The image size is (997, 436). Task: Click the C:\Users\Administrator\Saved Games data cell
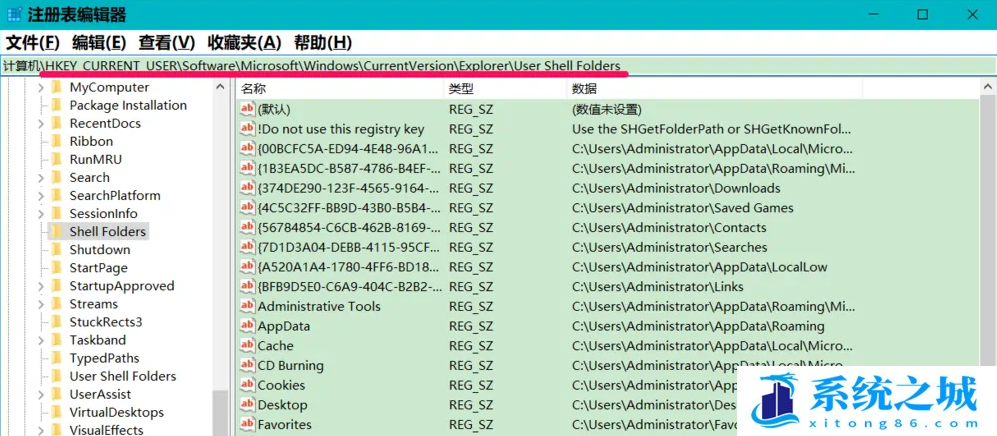(x=682, y=208)
